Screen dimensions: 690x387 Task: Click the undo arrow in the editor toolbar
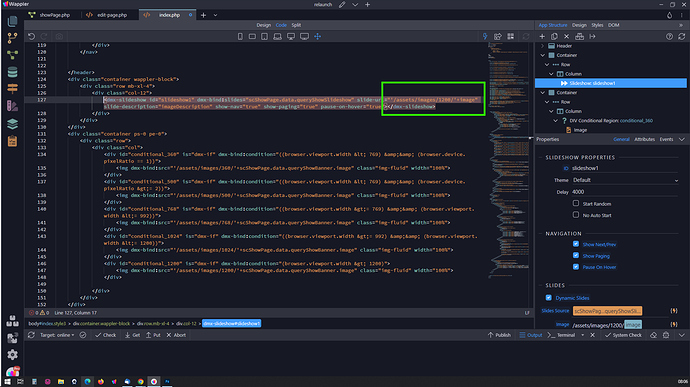click(31, 37)
